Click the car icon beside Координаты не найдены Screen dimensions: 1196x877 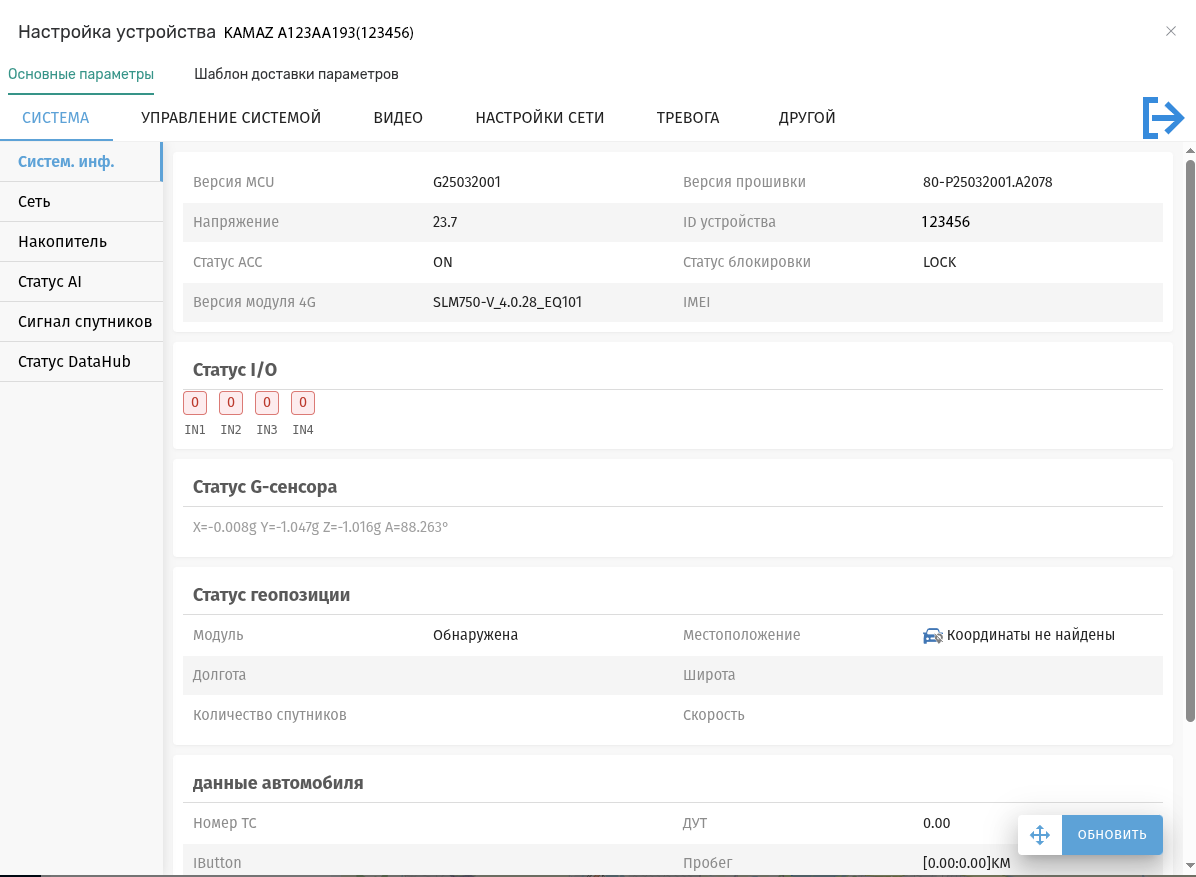coord(932,636)
